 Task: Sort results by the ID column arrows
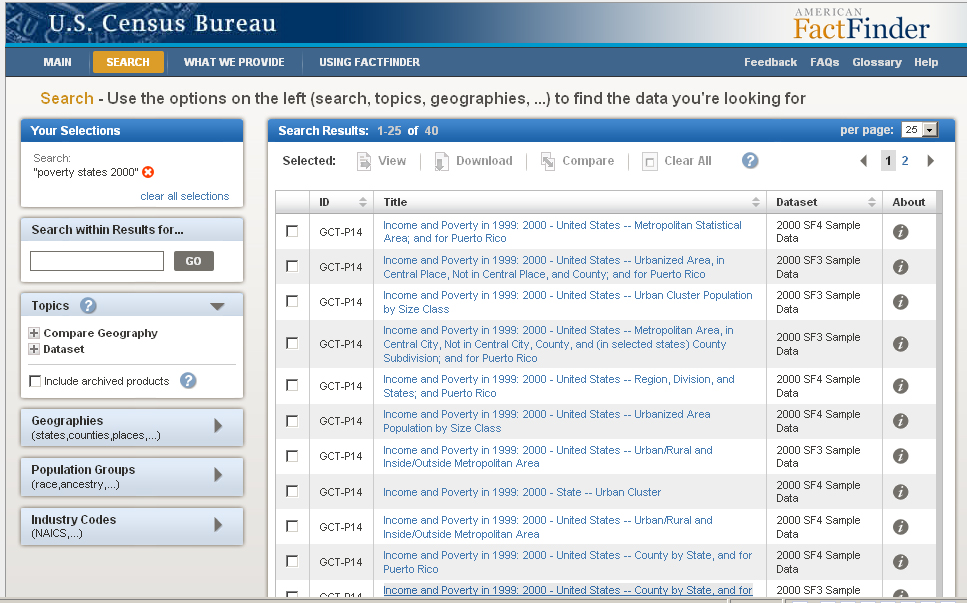363,202
